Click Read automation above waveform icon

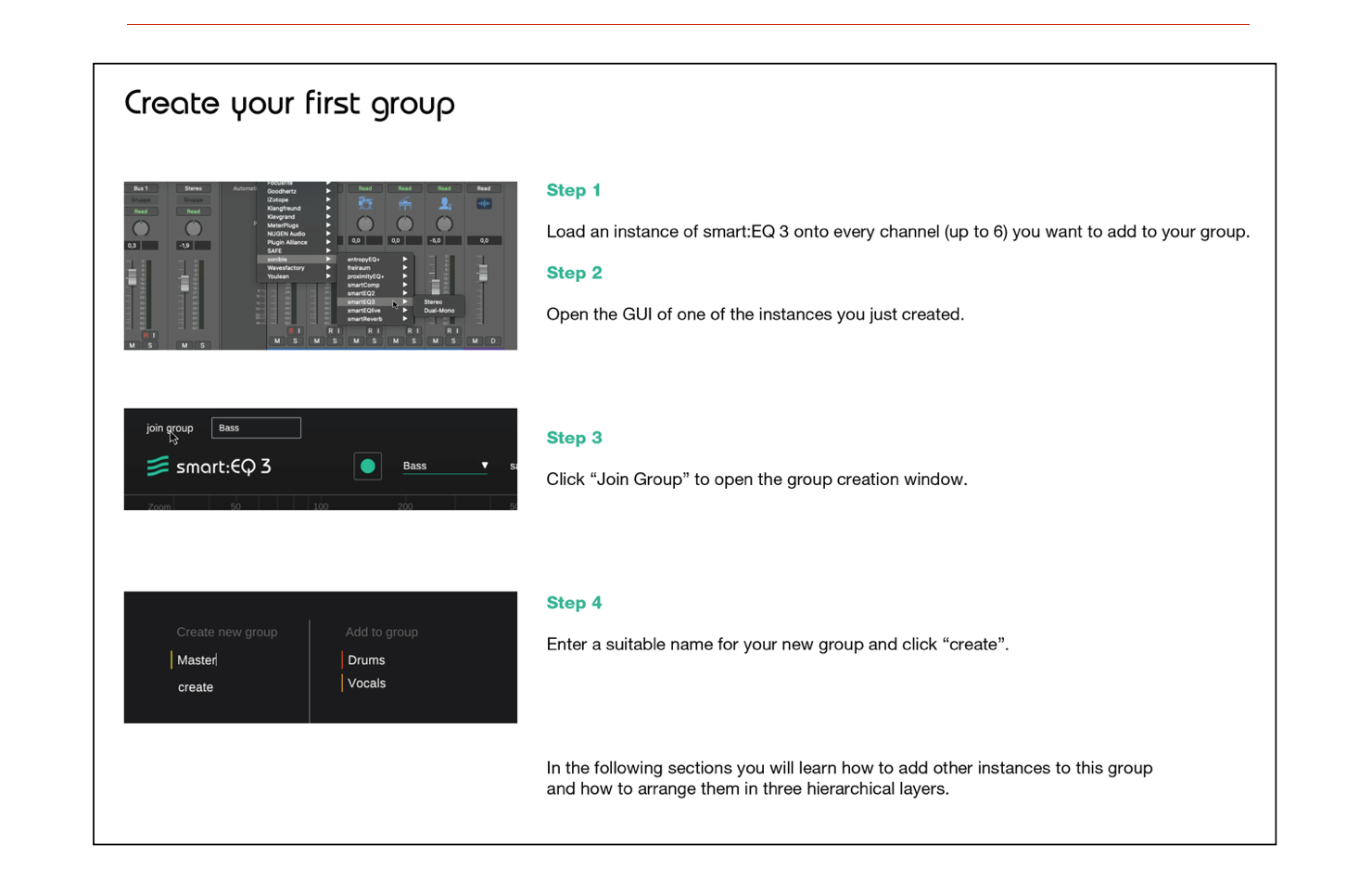pos(484,188)
